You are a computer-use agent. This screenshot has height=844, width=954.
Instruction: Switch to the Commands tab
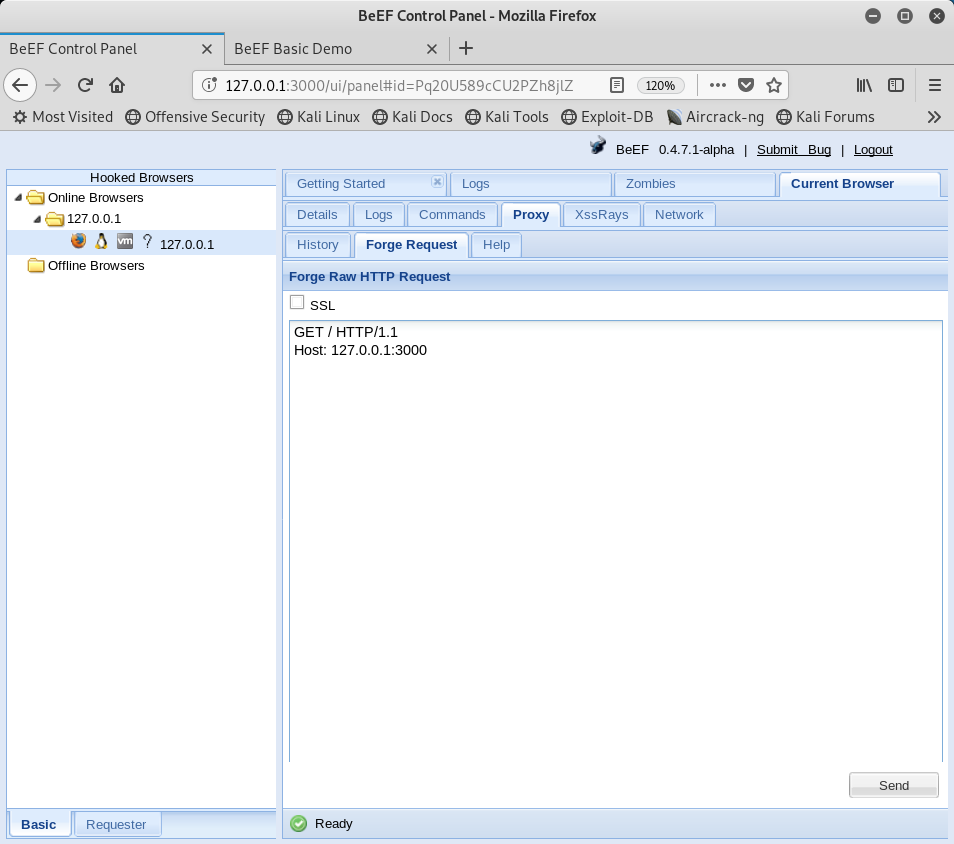point(452,215)
